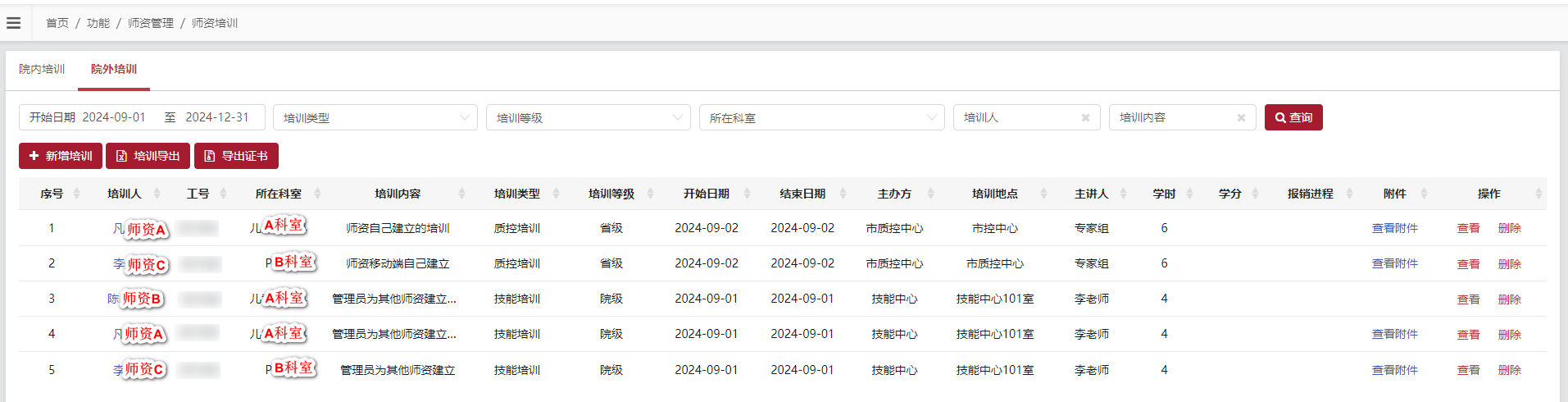This screenshot has width=1568, height=402.
Task: Open the 所在科室 dropdown
Action: pos(822,117)
